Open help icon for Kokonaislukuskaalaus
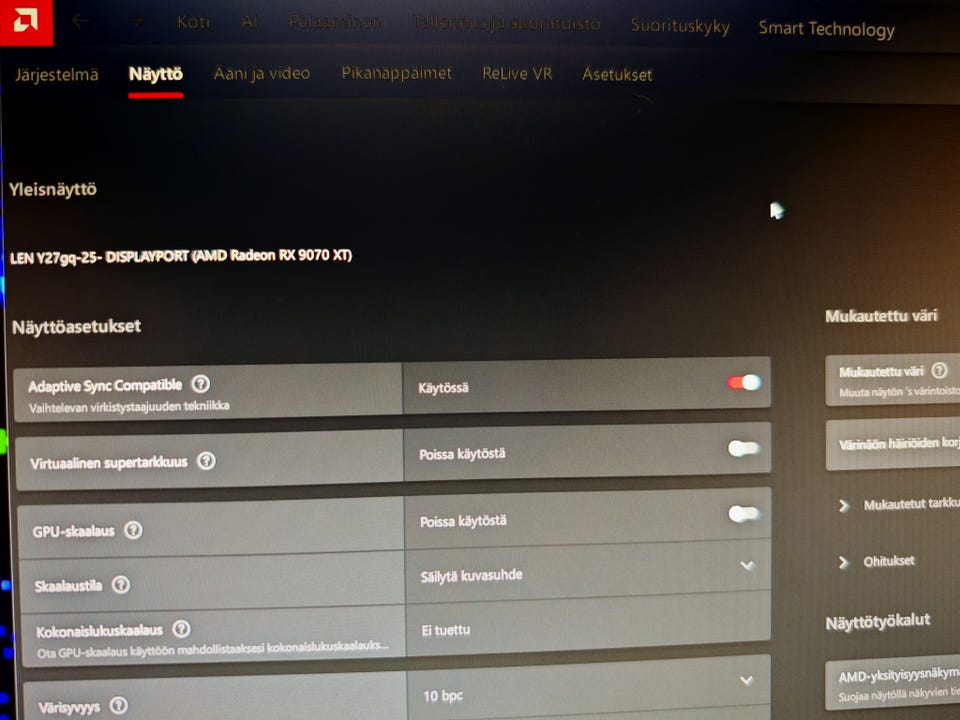The width and height of the screenshot is (960, 720). (181, 628)
